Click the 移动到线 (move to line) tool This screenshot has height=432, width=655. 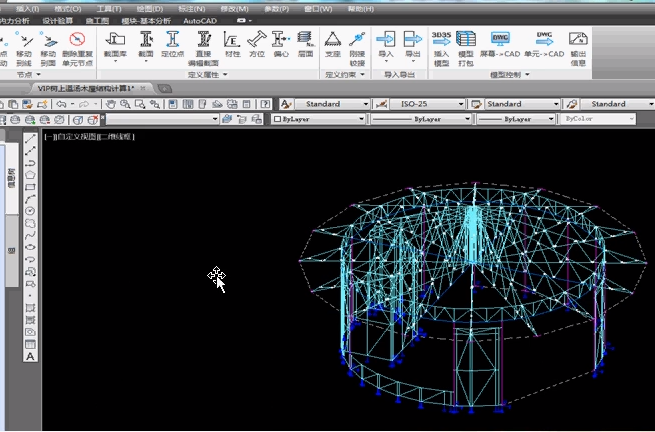(x=24, y=48)
